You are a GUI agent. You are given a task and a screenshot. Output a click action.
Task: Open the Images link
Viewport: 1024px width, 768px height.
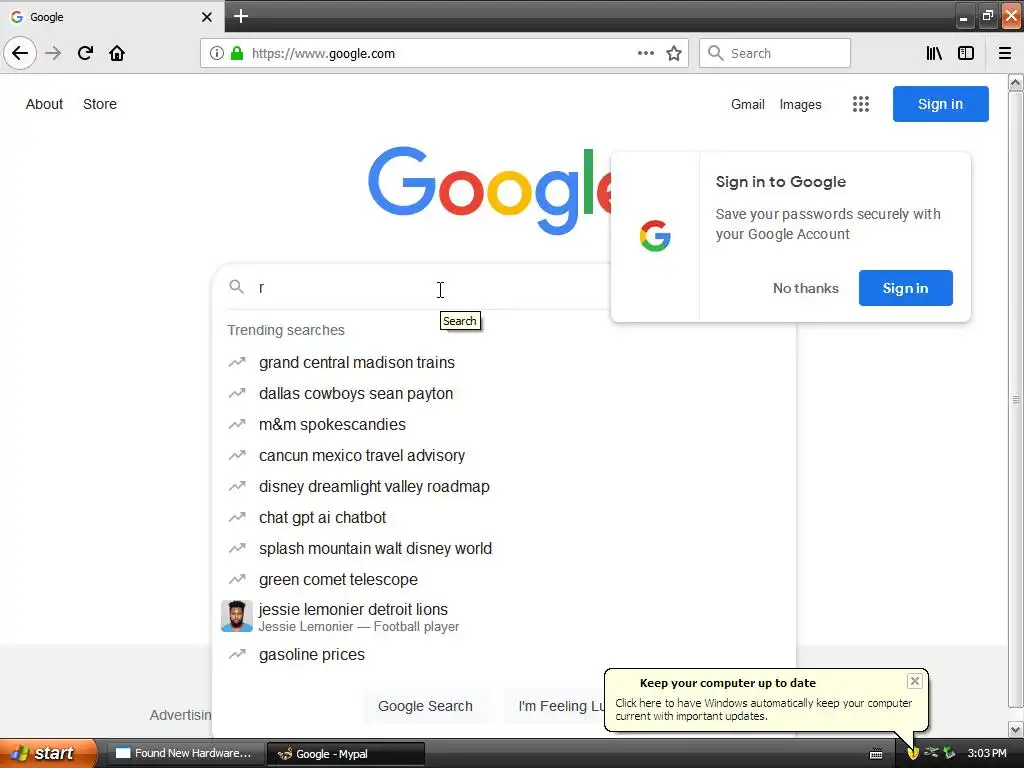[801, 104]
